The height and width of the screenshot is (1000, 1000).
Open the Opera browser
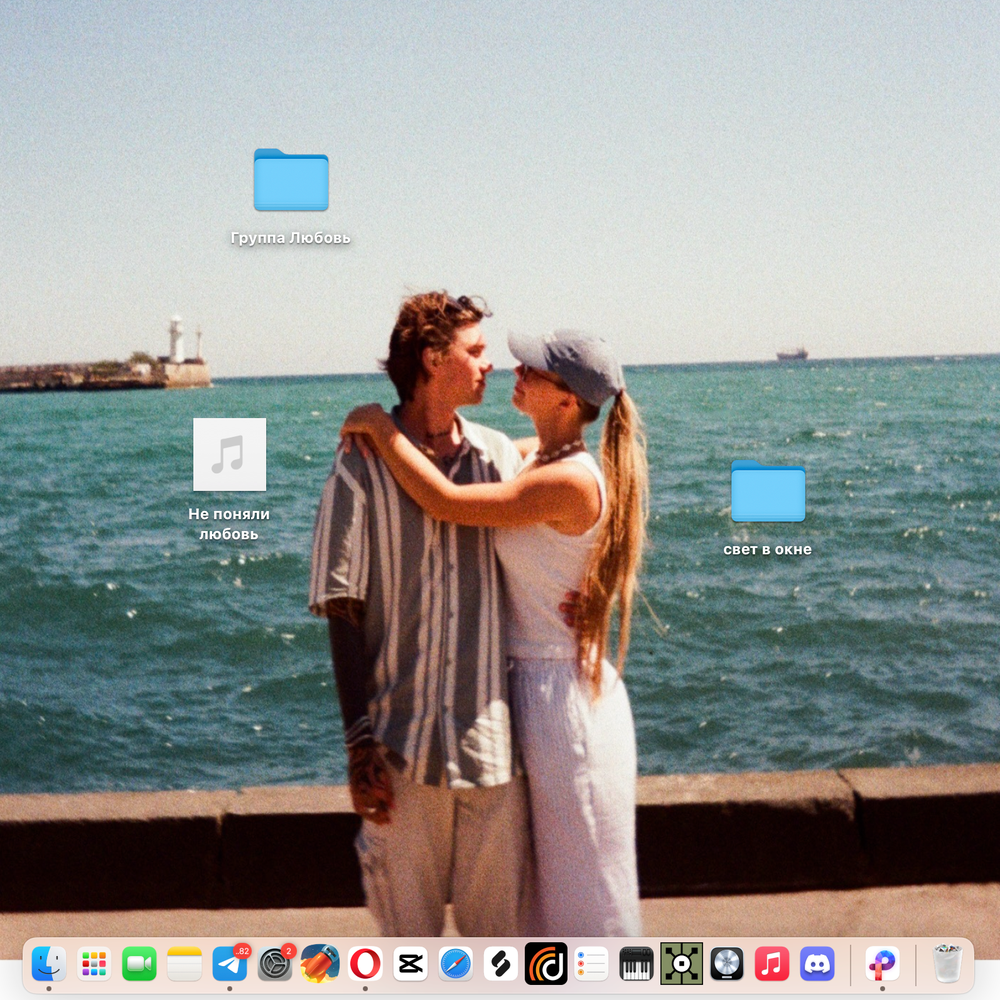coord(365,964)
